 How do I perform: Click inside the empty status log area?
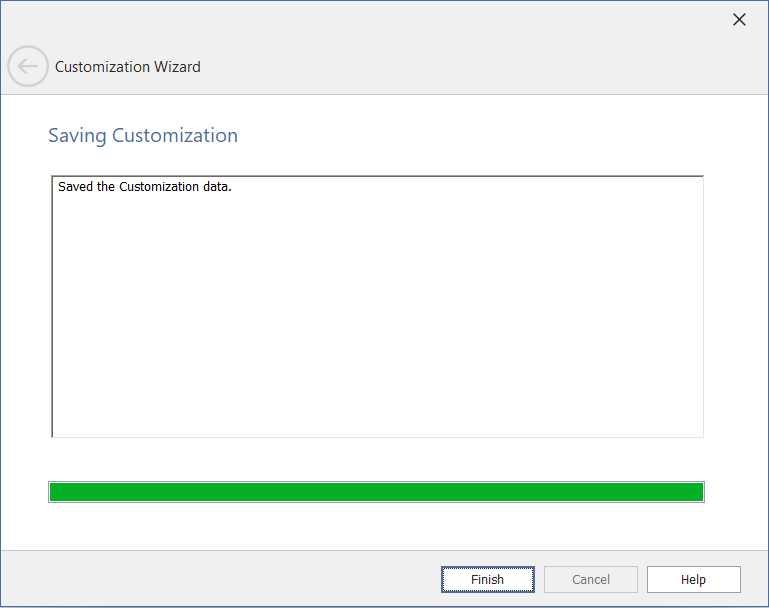coord(376,320)
